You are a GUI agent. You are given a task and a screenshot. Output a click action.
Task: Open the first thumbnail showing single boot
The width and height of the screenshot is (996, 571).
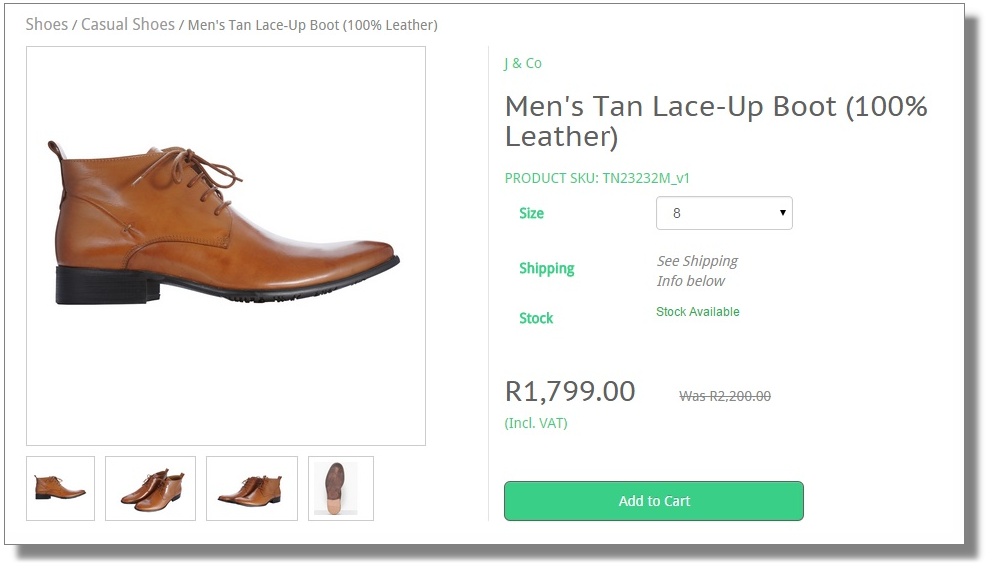click(60, 488)
